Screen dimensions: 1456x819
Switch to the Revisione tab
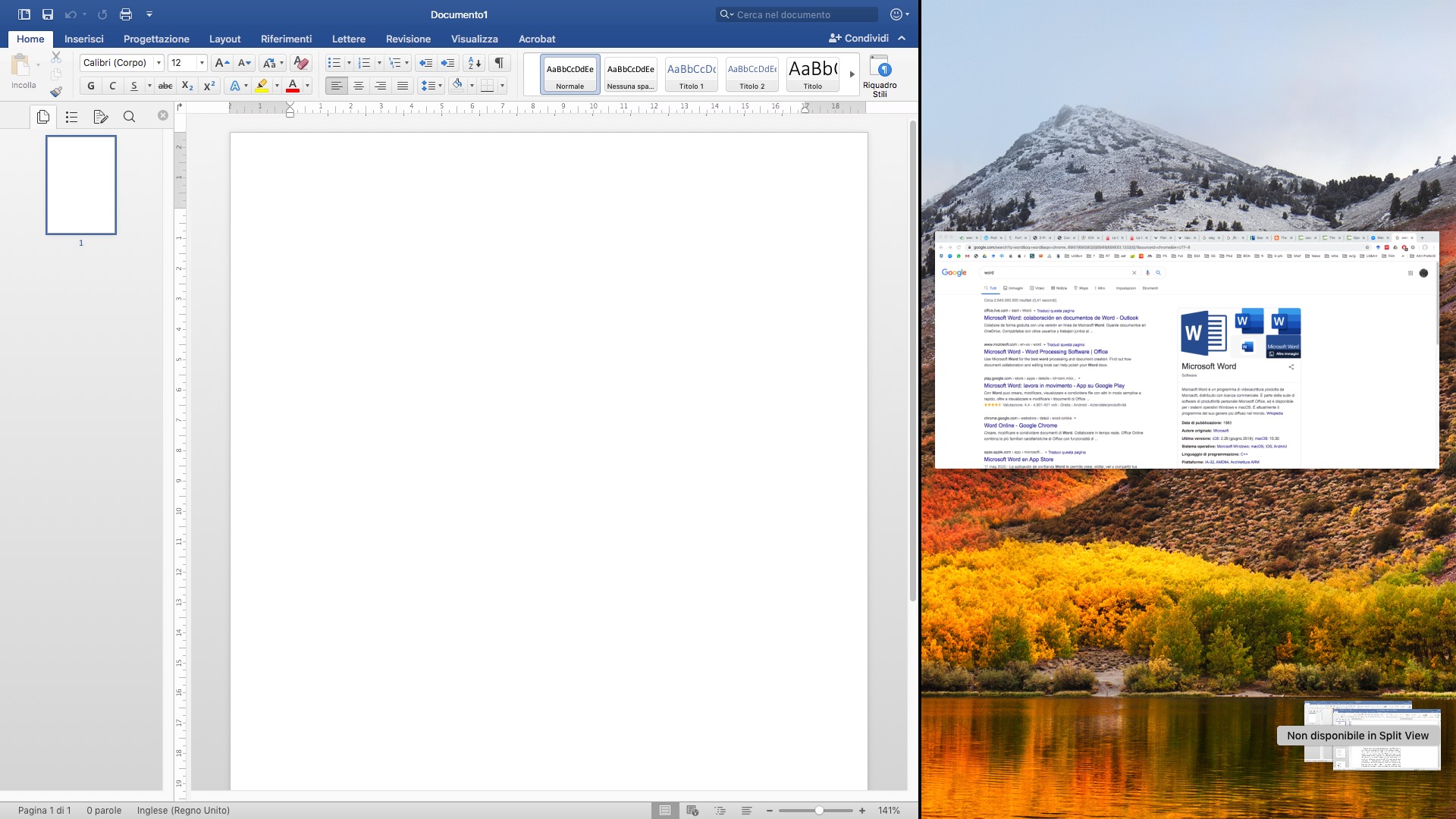[x=408, y=39]
